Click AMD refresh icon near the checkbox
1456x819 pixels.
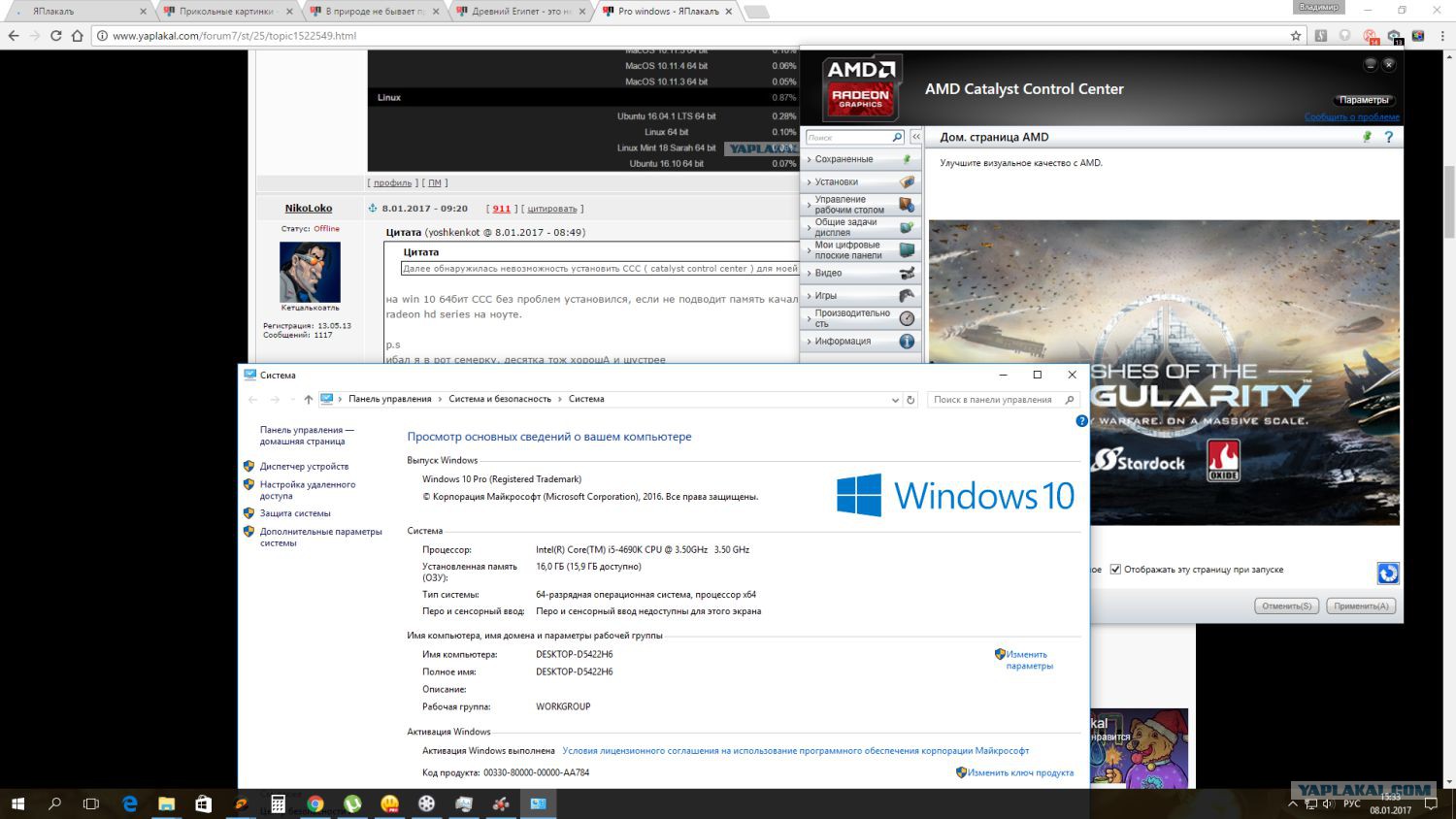(x=1387, y=573)
